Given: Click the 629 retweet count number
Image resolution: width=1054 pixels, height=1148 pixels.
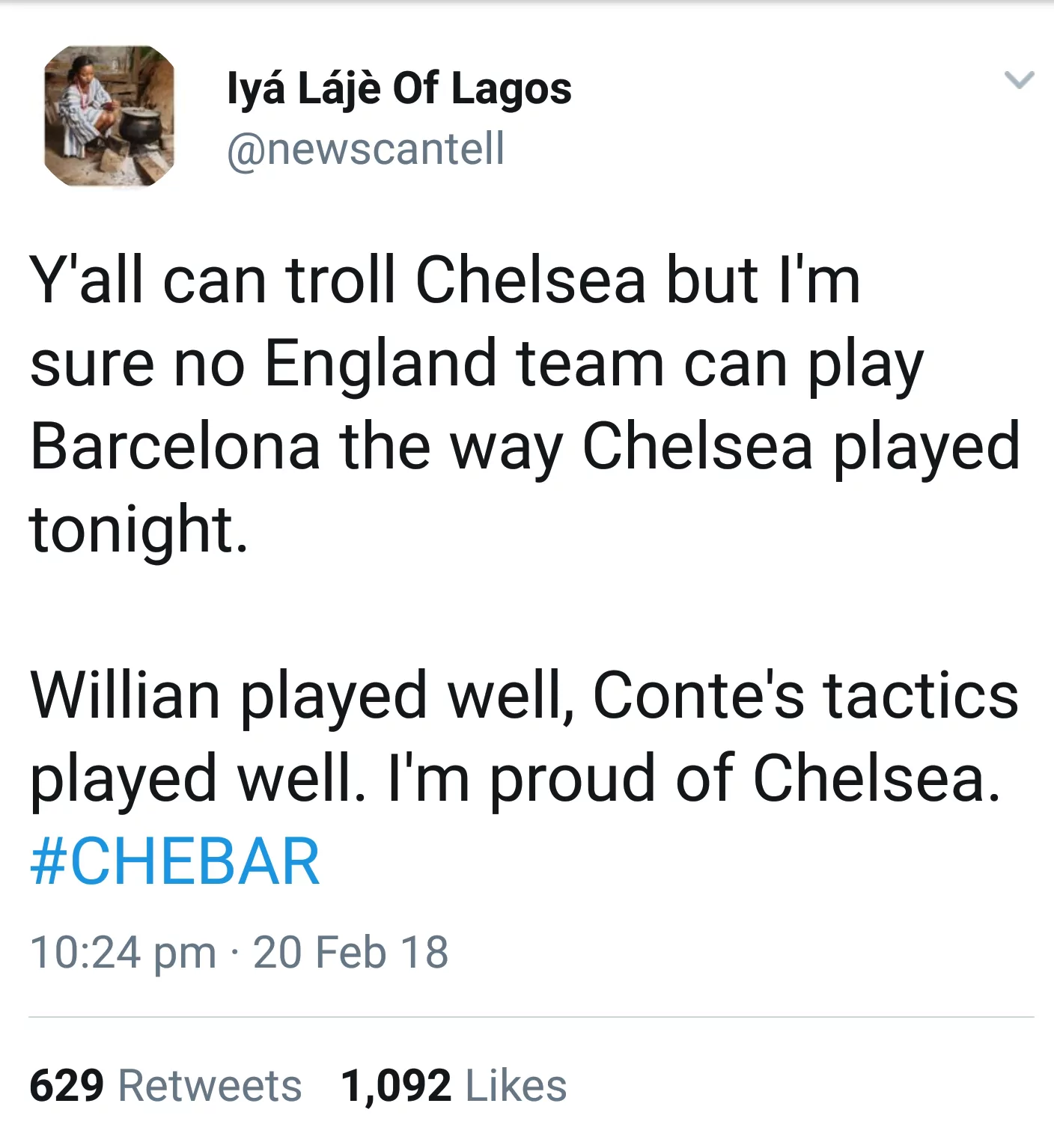Looking at the screenshot, I should (x=67, y=1085).
